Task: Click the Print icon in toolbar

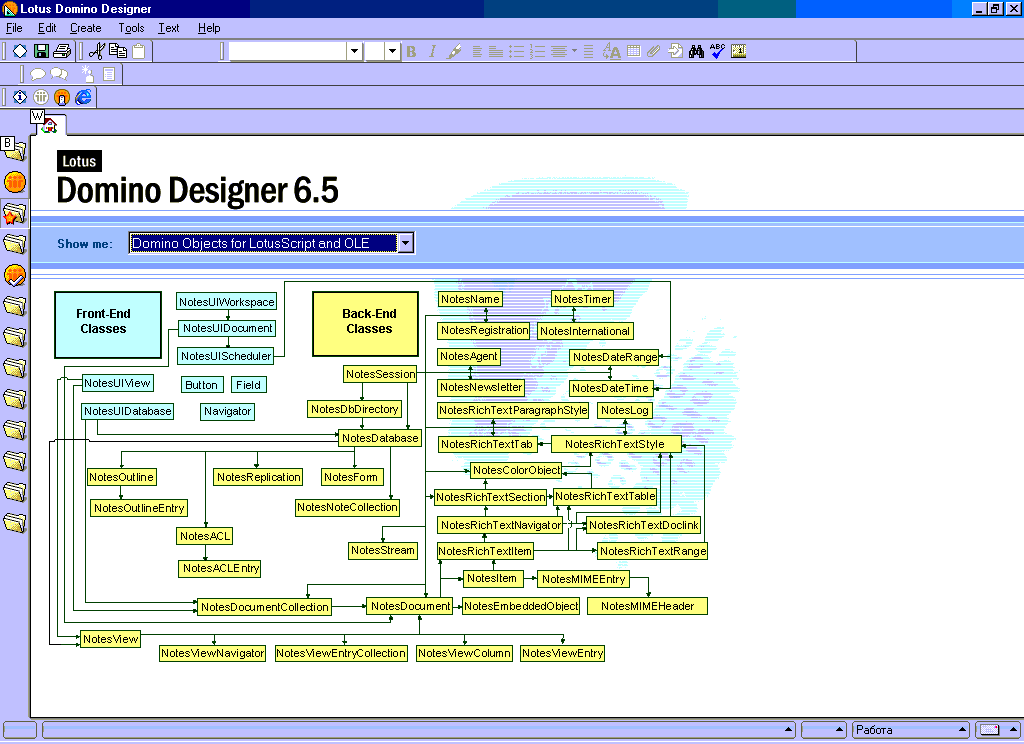Action: click(x=62, y=51)
